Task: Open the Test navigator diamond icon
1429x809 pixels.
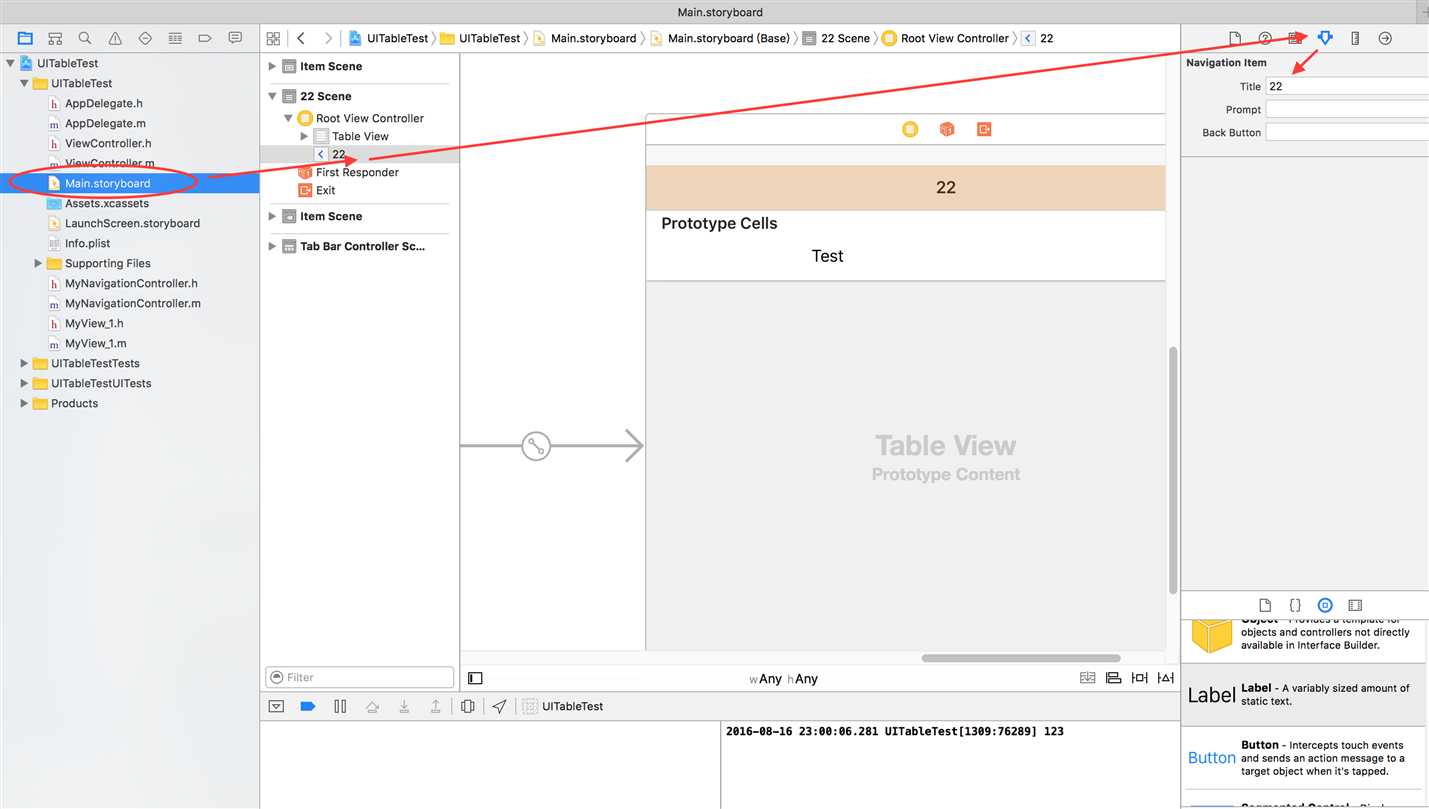Action: click(145, 38)
